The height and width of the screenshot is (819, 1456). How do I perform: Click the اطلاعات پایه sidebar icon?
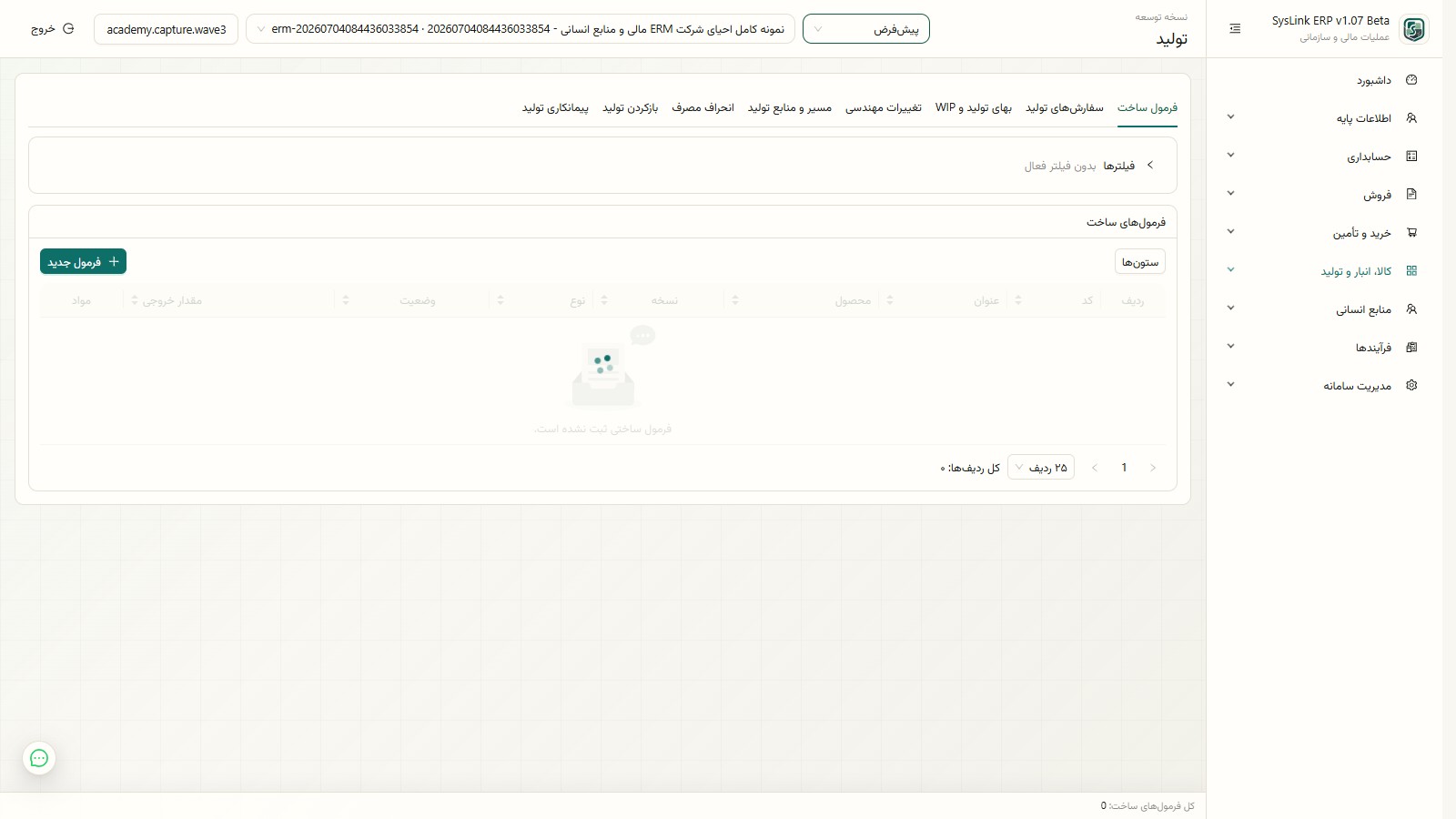click(1411, 118)
